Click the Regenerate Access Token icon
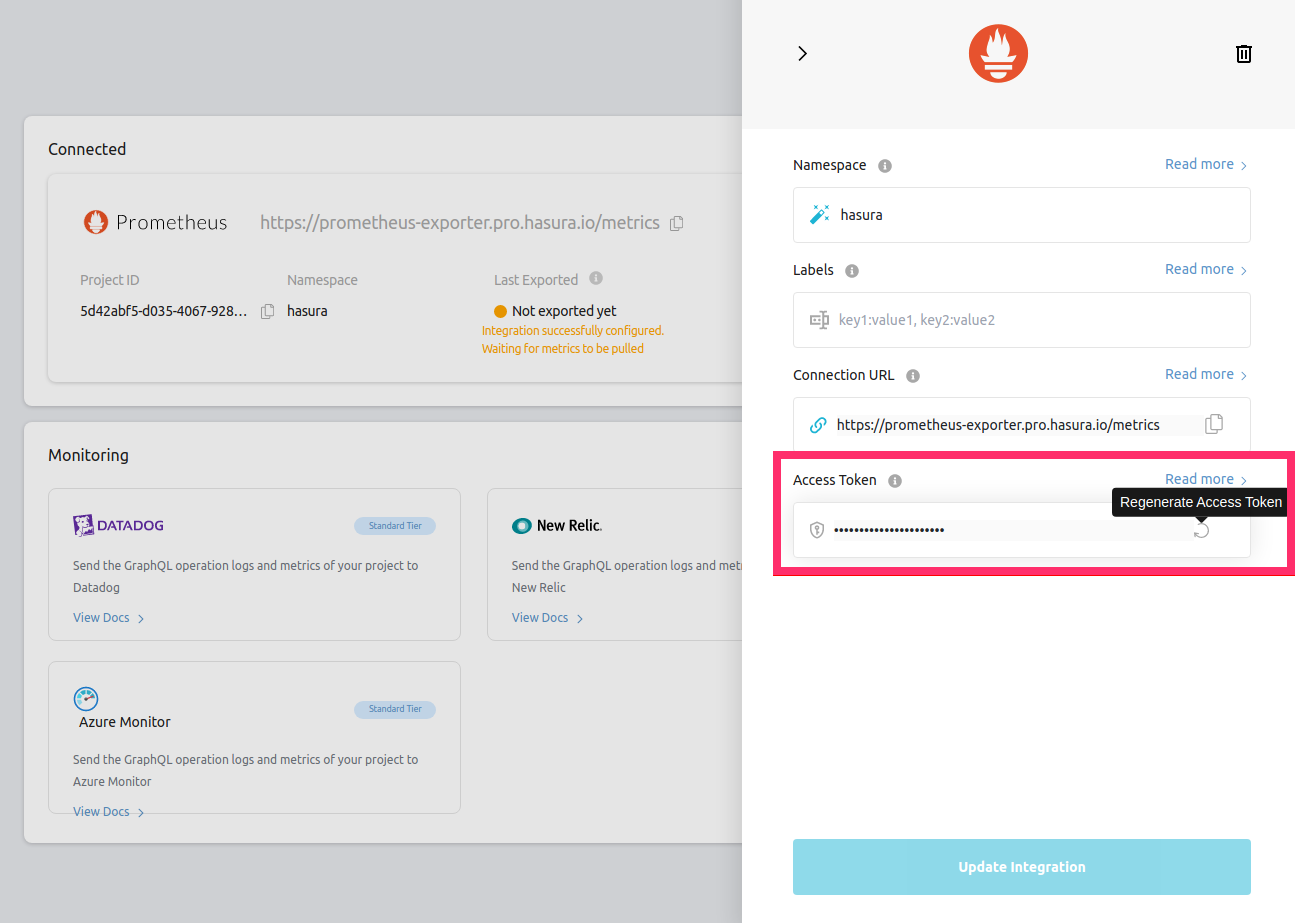 pyautogui.click(x=1203, y=530)
